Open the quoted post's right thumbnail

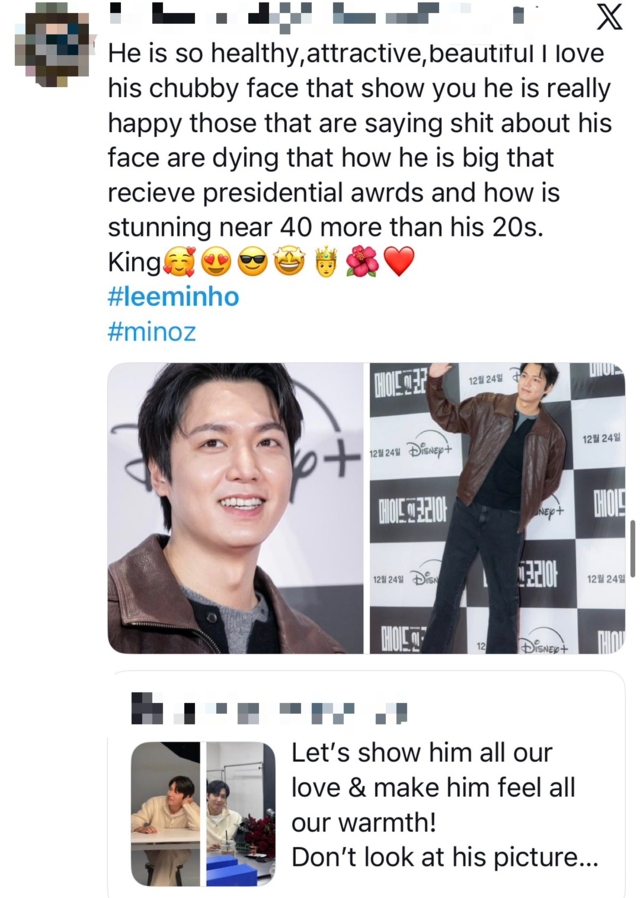(x=240, y=814)
